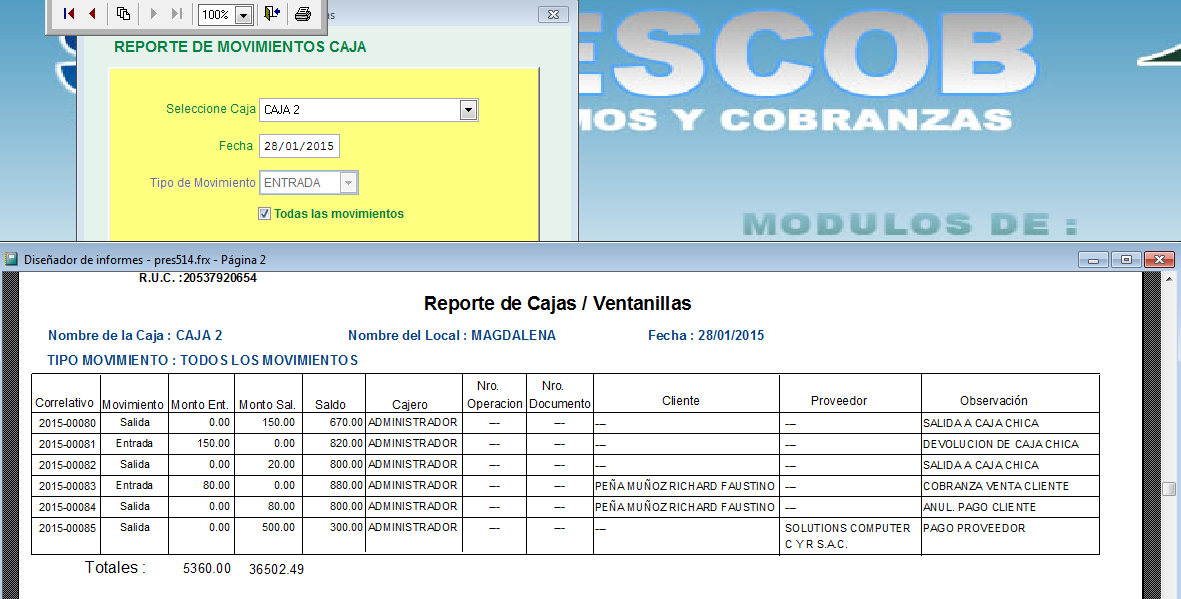
Task: Click the total 36502.49 amount
Action: [276, 570]
